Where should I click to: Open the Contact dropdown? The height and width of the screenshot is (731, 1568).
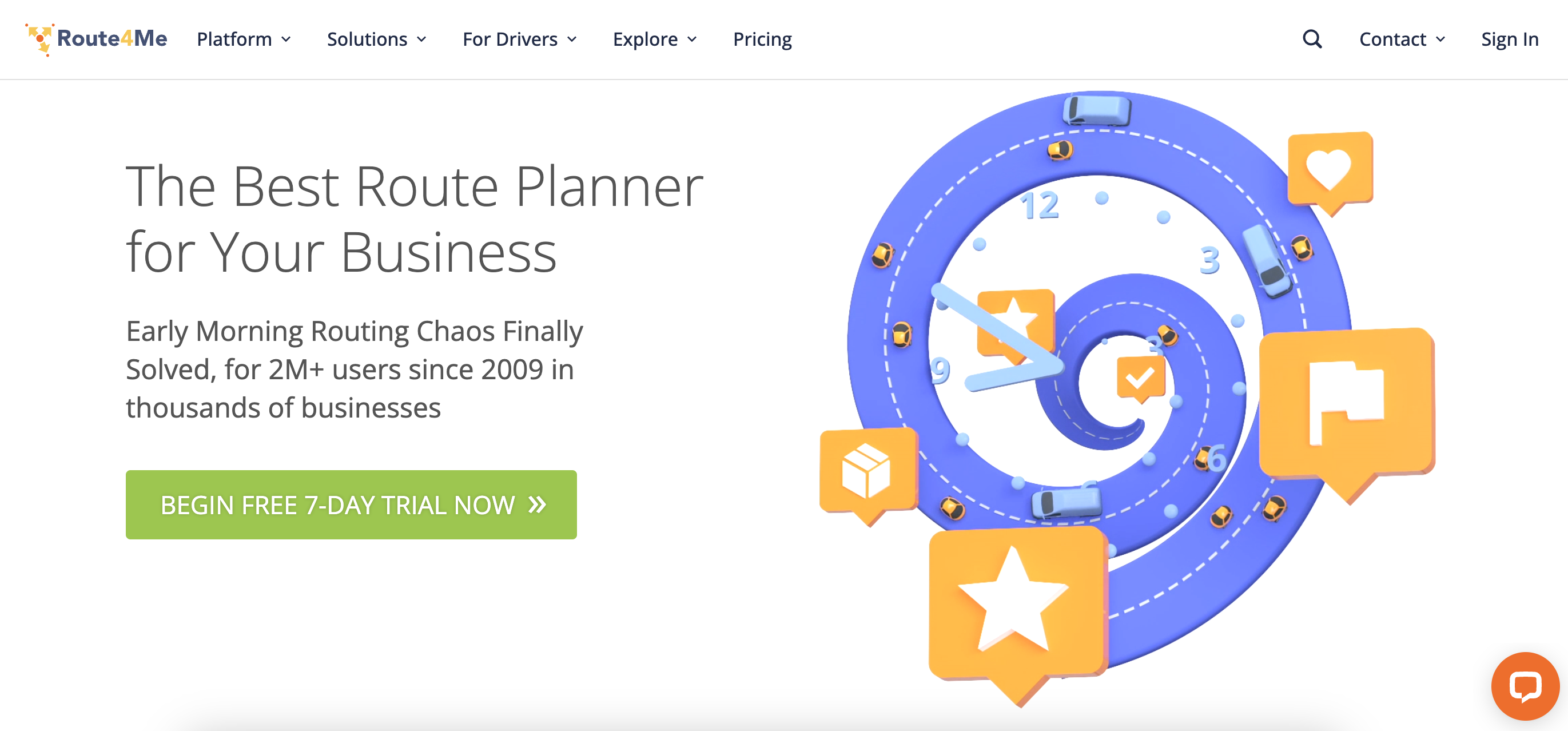click(1401, 39)
